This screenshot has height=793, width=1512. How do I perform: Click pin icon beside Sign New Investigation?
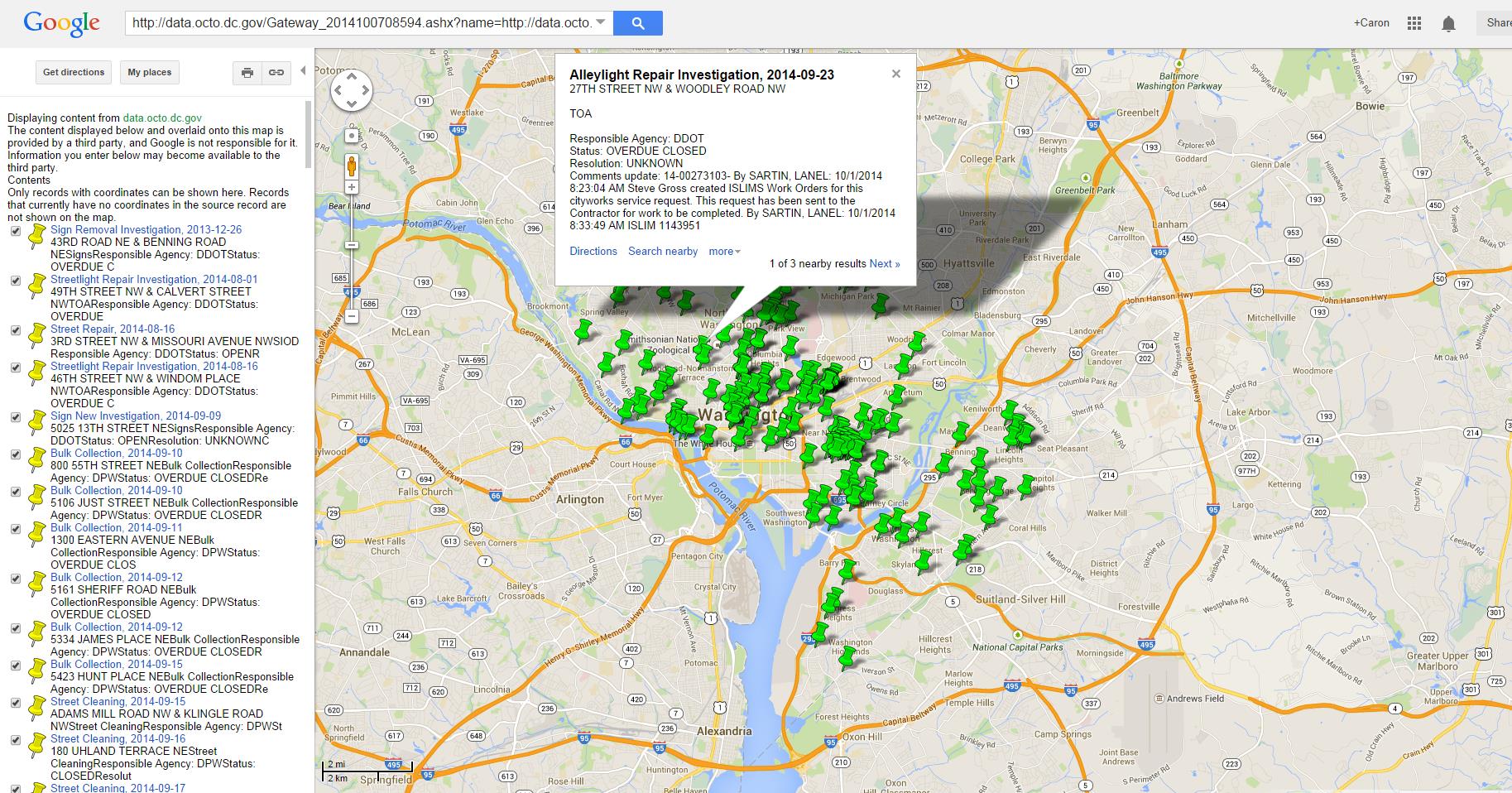click(36, 422)
